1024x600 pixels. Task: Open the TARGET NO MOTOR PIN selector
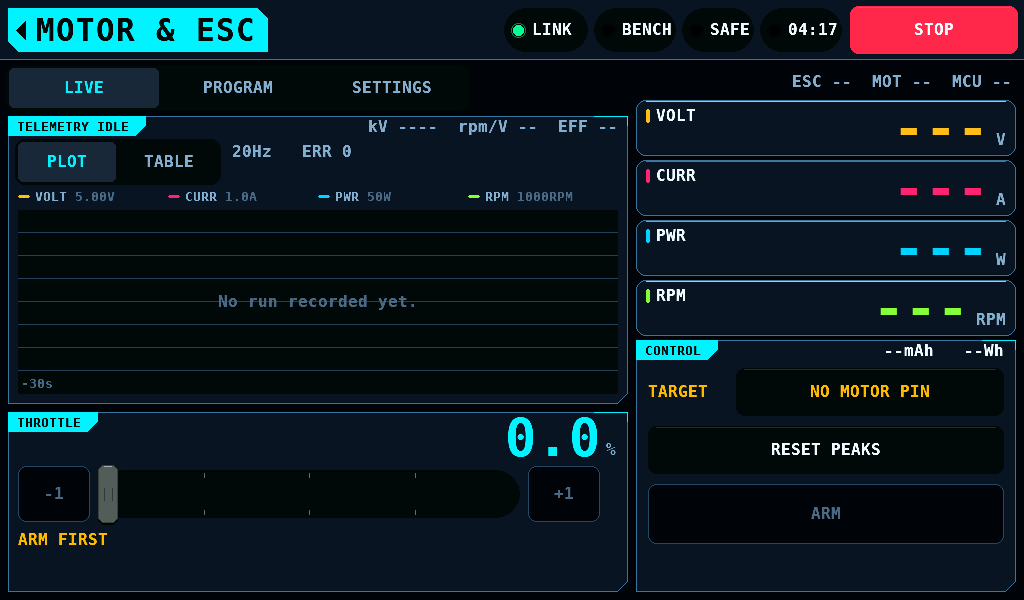(x=869, y=392)
